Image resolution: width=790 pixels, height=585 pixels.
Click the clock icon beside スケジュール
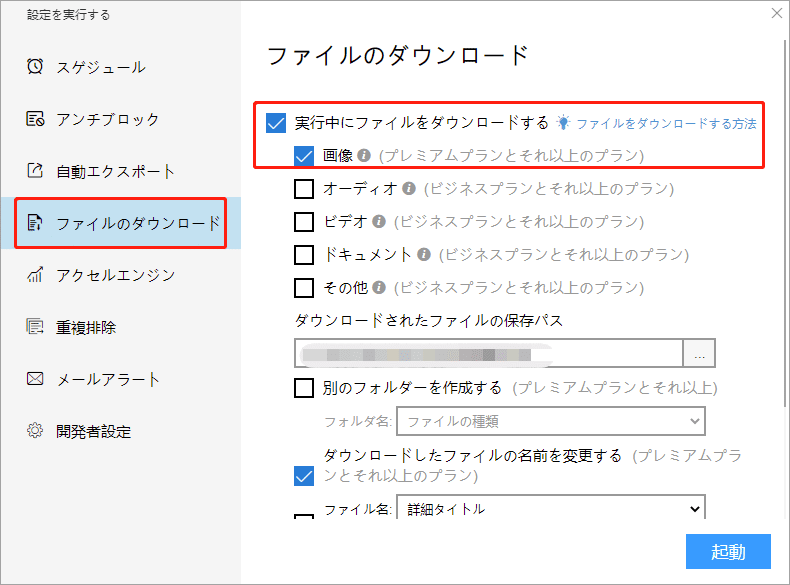35,67
